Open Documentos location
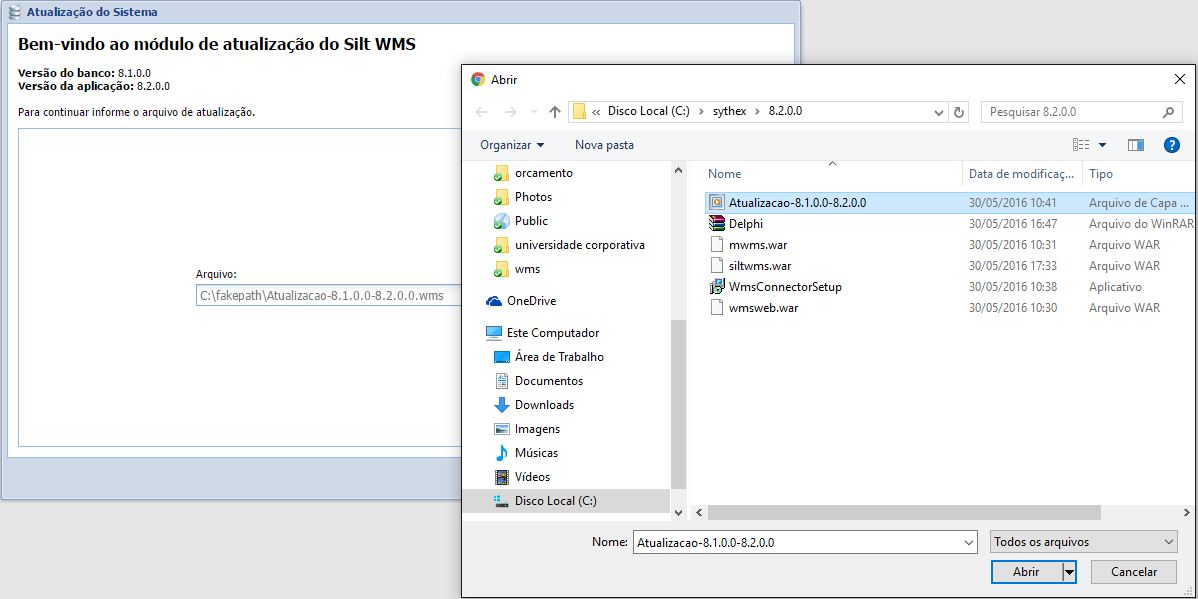Image resolution: width=1198 pixels, height=599 pixels. pyautogui.click(x=539, y=380)
